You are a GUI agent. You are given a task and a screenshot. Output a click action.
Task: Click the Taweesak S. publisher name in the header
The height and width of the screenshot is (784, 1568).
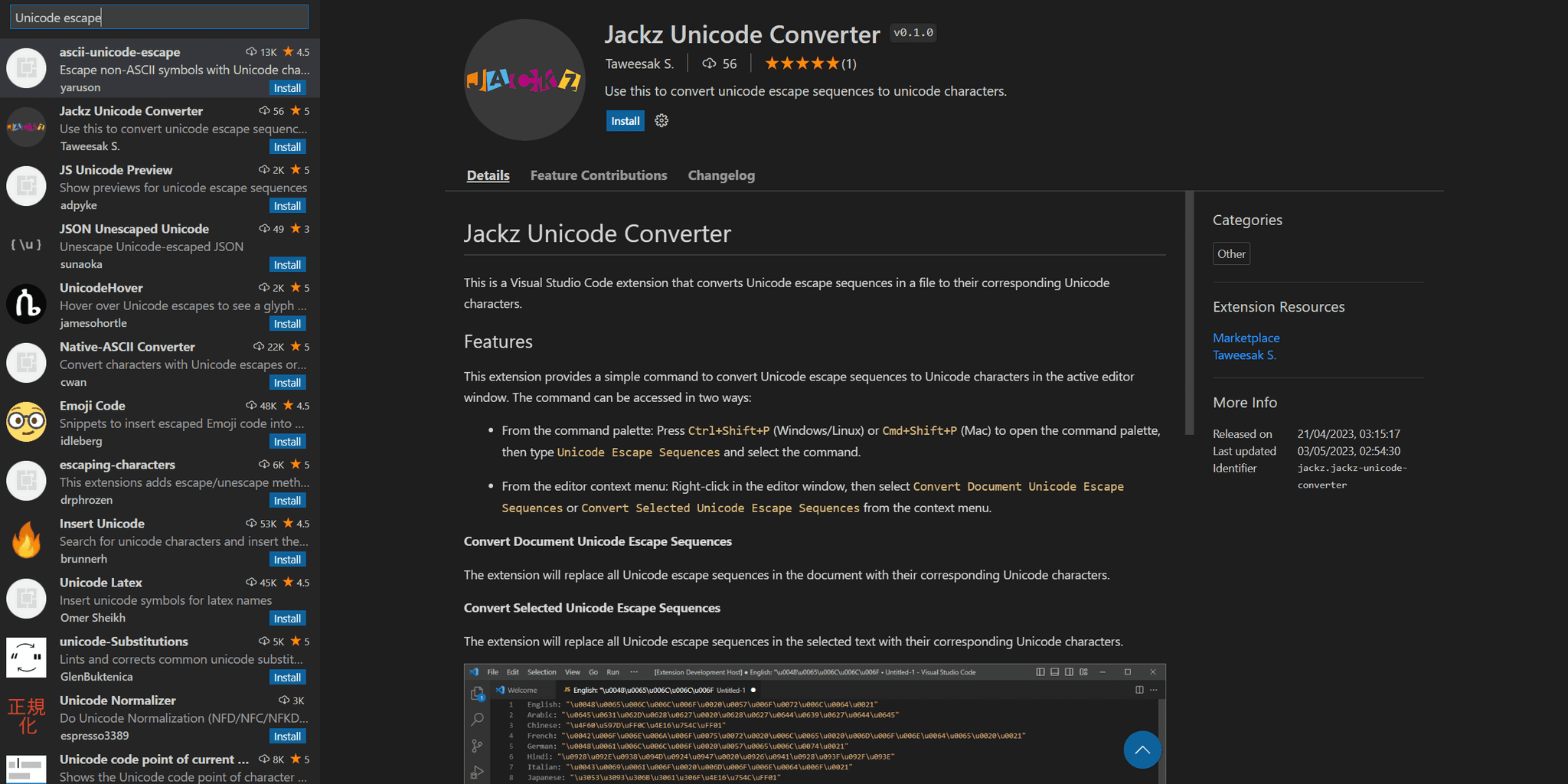(x=639, y=64)
